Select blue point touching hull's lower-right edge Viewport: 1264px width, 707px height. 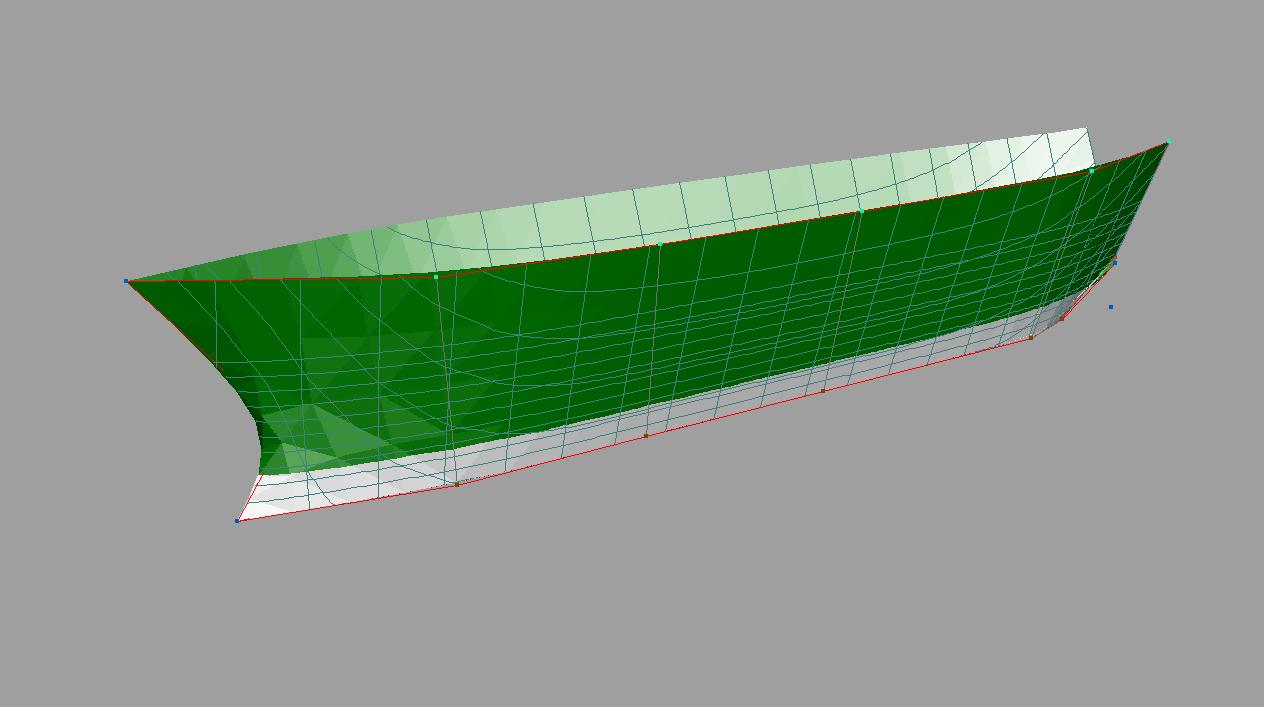1115,262
